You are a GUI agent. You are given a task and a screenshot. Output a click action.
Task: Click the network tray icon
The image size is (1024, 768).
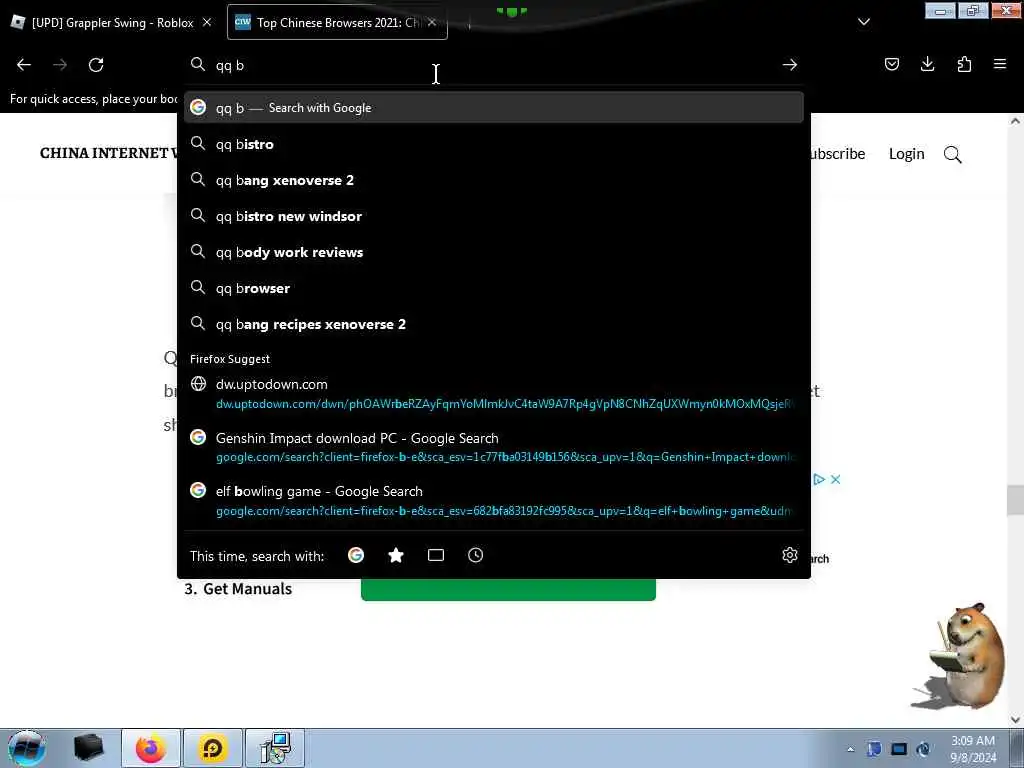coord(899,749)
